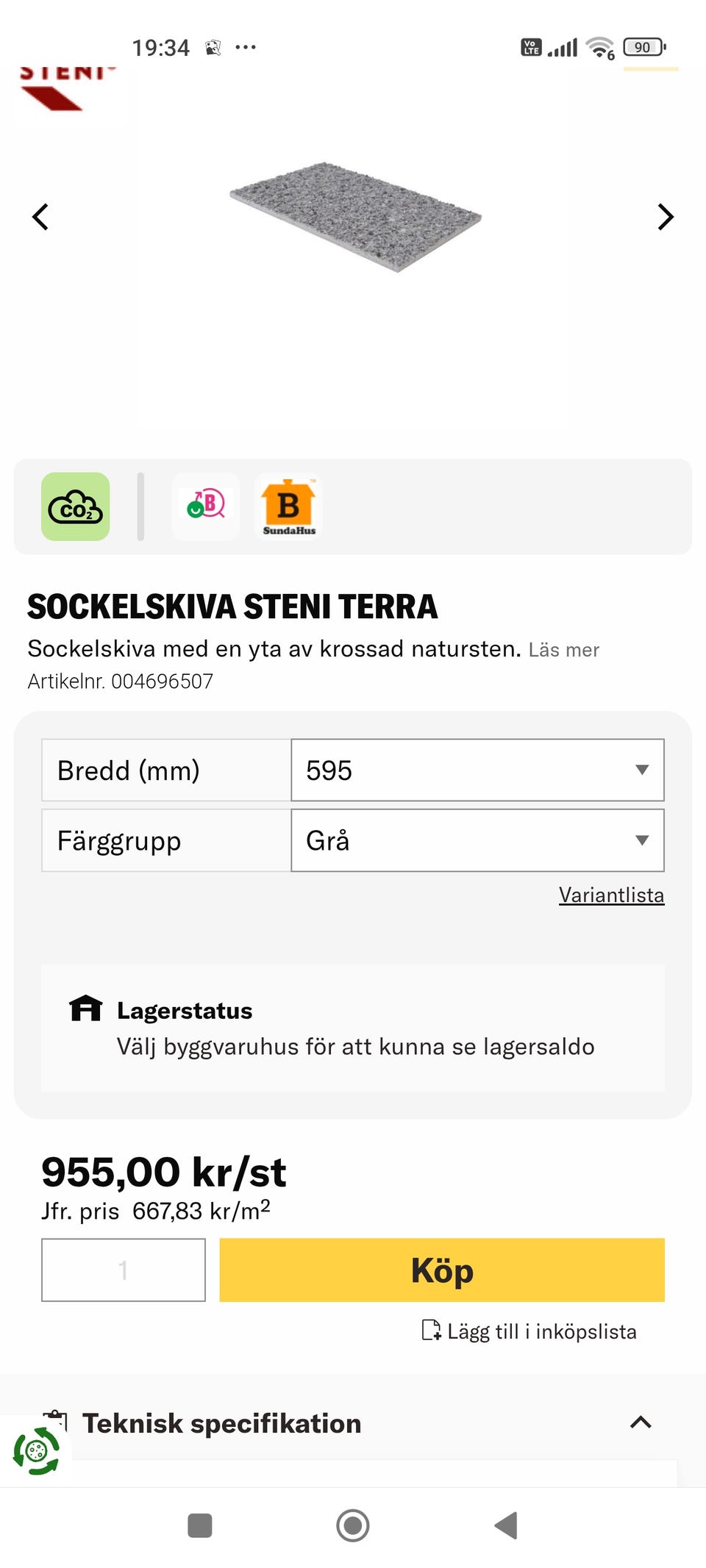Viewport: 706px width, 1568px height.
Task: Click Lägg till i inköpslista
Action: click(529, 1331)
